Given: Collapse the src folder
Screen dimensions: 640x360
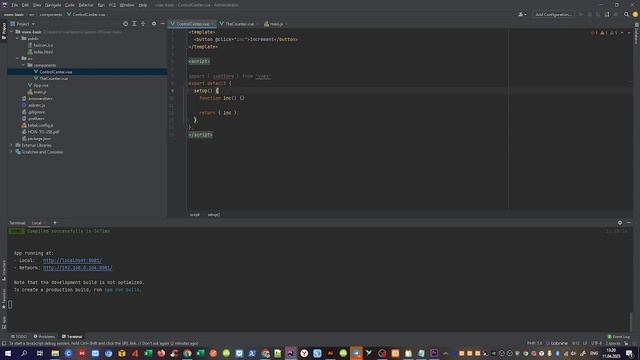Looking at the screenshot, I should [x=18, y=58].
